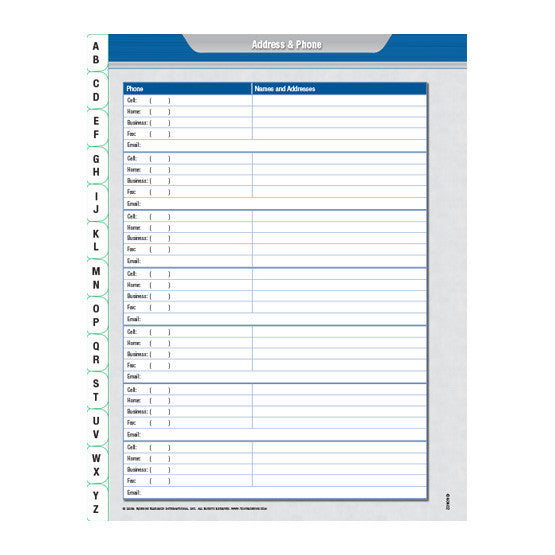This screenshot has height=555, width=555.
Task: Click the Address & Phone page title
Action: (287, 45)
